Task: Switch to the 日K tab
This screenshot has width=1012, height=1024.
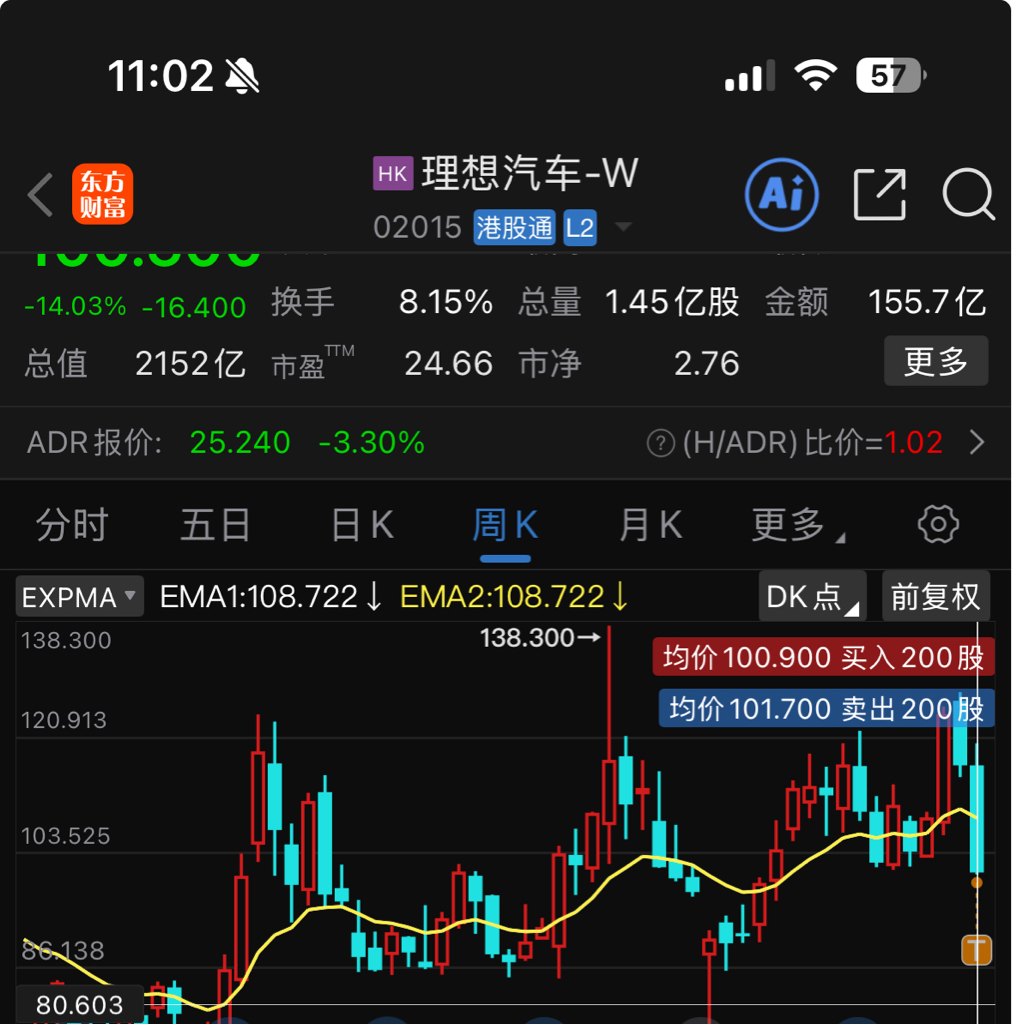Action: point(362,524)
